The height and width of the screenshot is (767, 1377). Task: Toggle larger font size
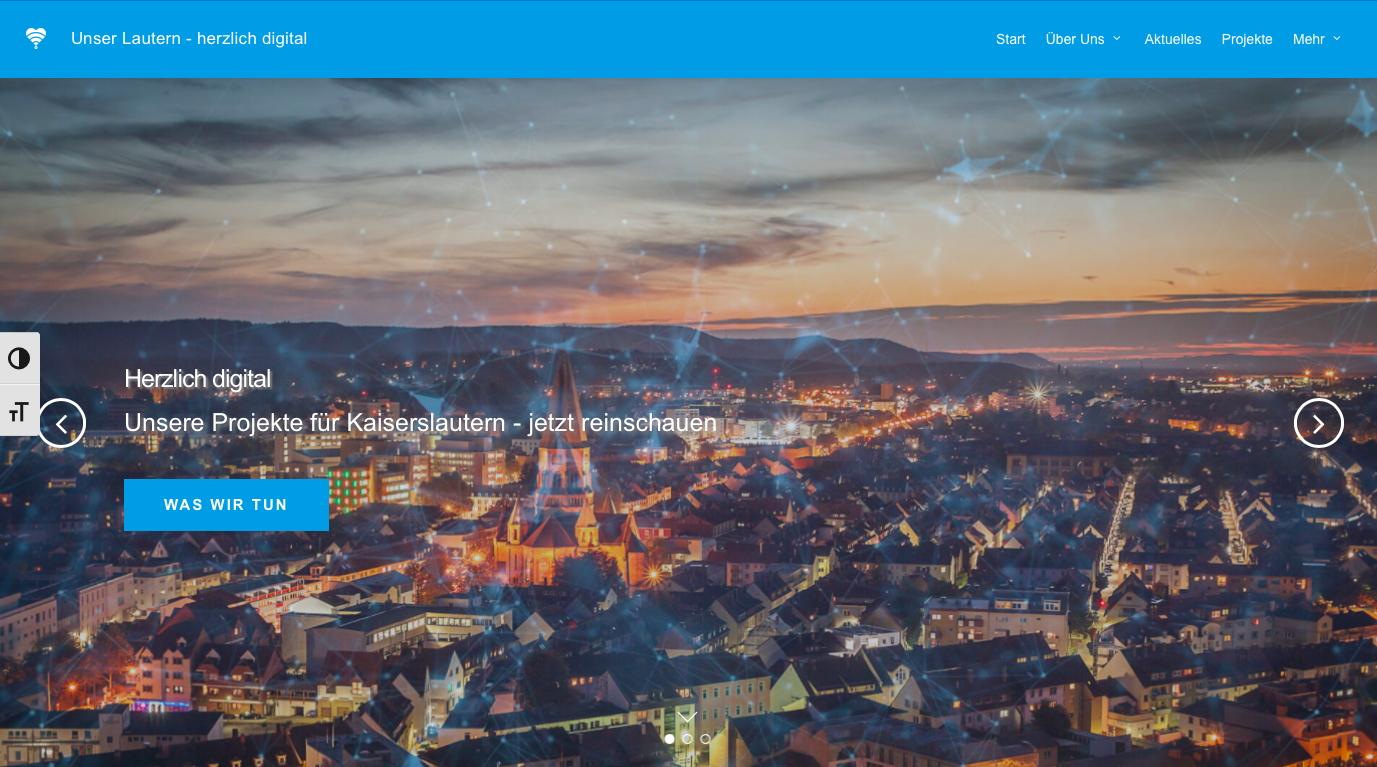tap(19, 411)
